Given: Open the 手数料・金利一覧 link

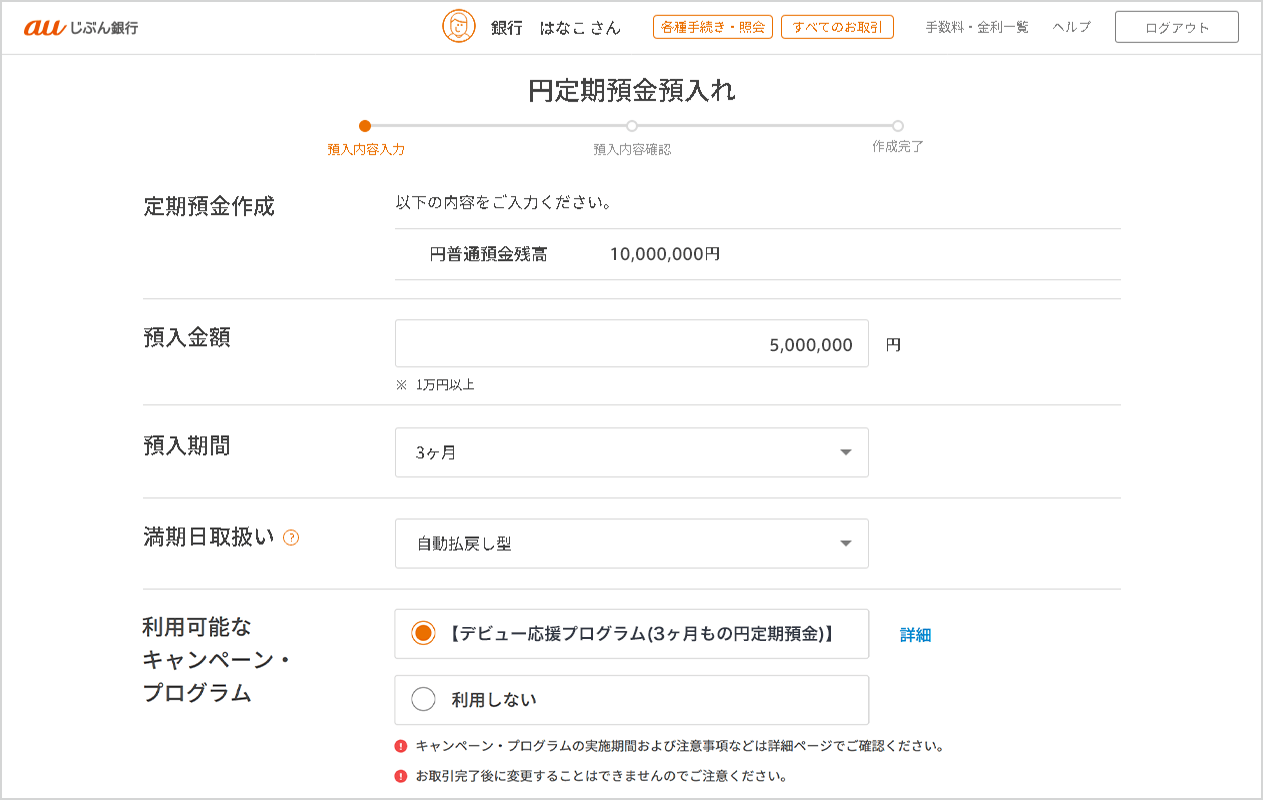Looking at the screenshot, I should click(x=976, y=27).
